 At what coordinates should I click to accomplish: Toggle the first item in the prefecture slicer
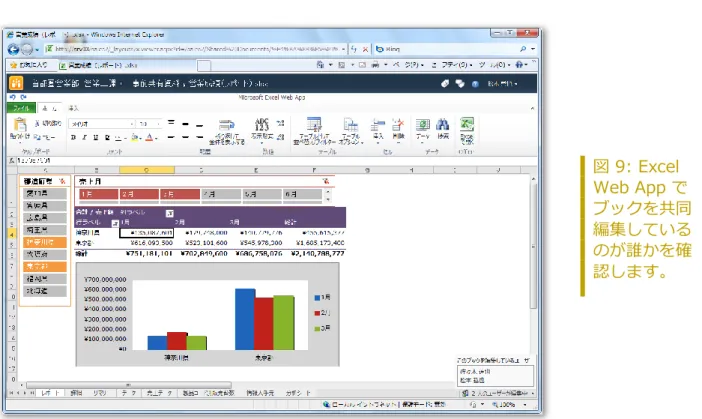tap(45, 193)
